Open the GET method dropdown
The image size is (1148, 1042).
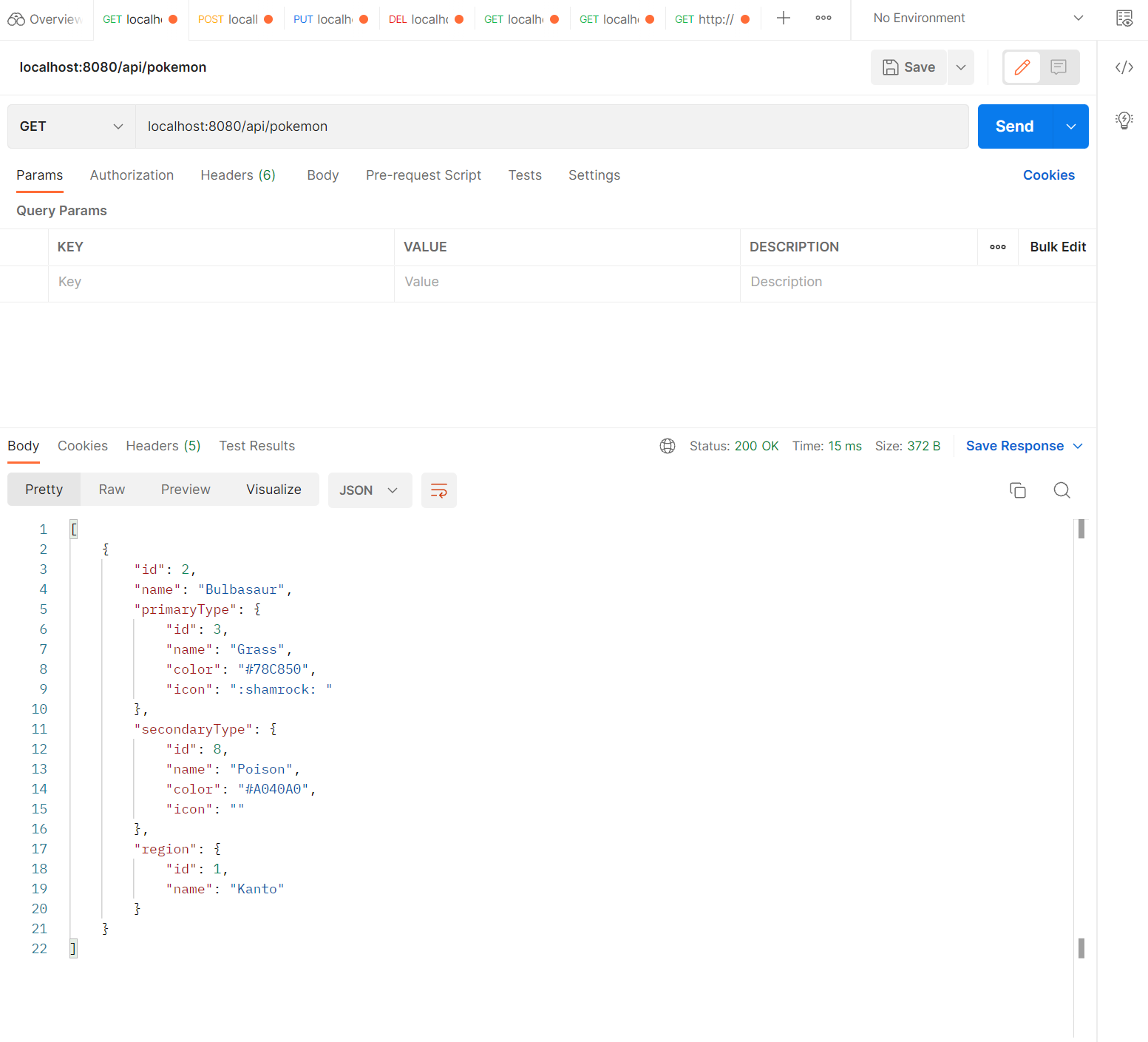[x=72, y=126]
